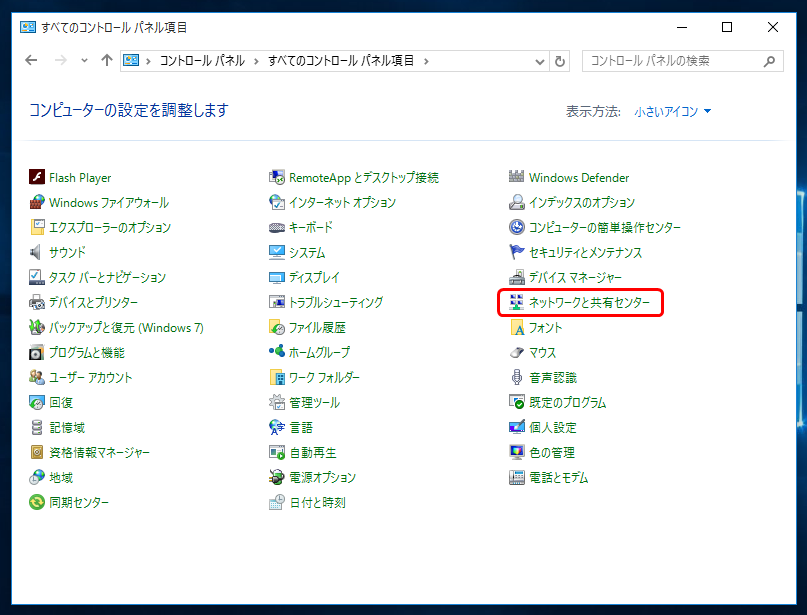The width and height of the screenshot is (807, 615).
Task: Open the RemoteApp とデスクトップ接続 icon
Action: coord(277,177)
